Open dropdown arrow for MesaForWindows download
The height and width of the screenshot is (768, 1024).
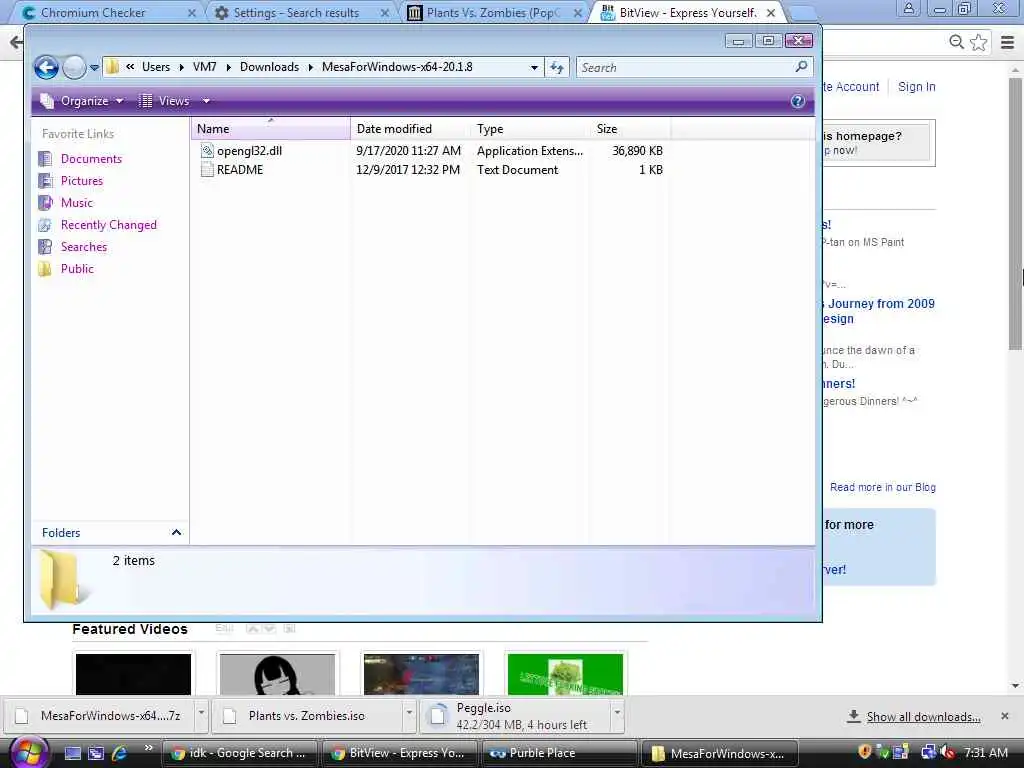click(x=202, y=712)
